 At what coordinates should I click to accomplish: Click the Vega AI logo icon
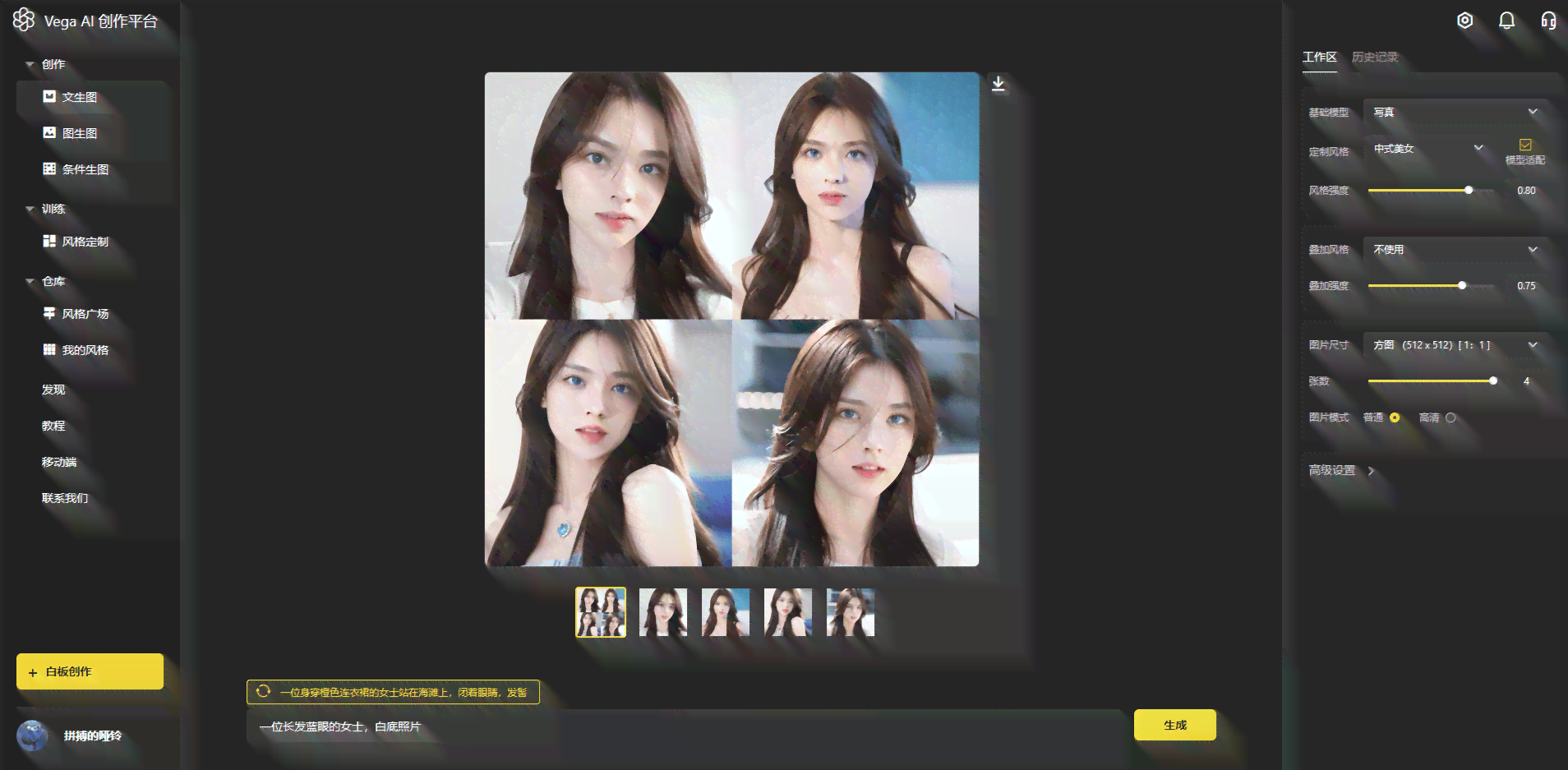[24, 20]
